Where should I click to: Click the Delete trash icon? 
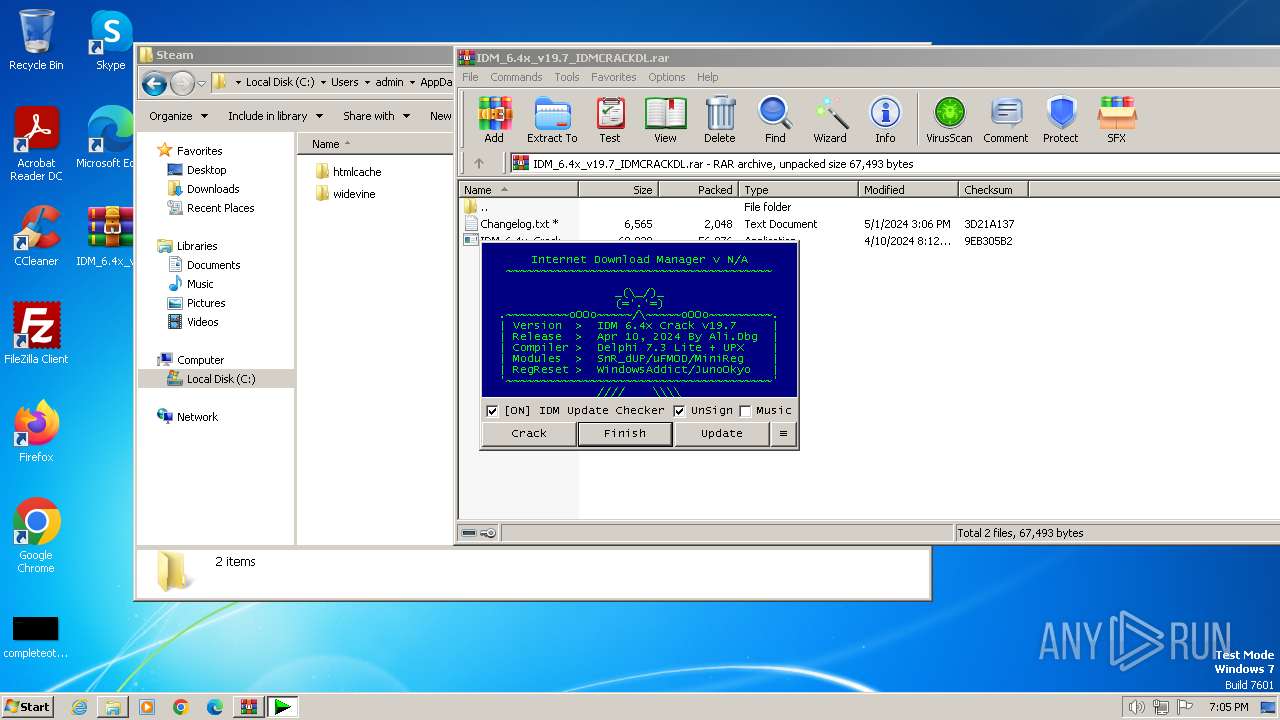pos(720,120)
